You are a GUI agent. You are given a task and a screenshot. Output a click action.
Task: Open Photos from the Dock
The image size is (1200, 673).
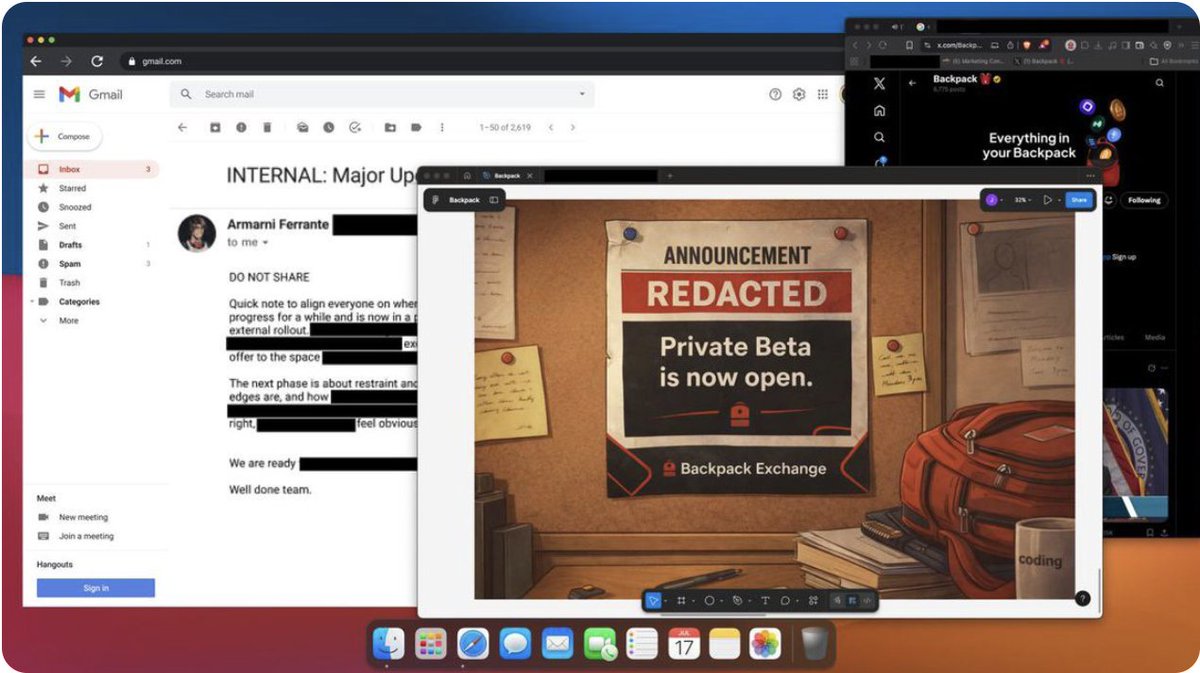tap(765, 644)
